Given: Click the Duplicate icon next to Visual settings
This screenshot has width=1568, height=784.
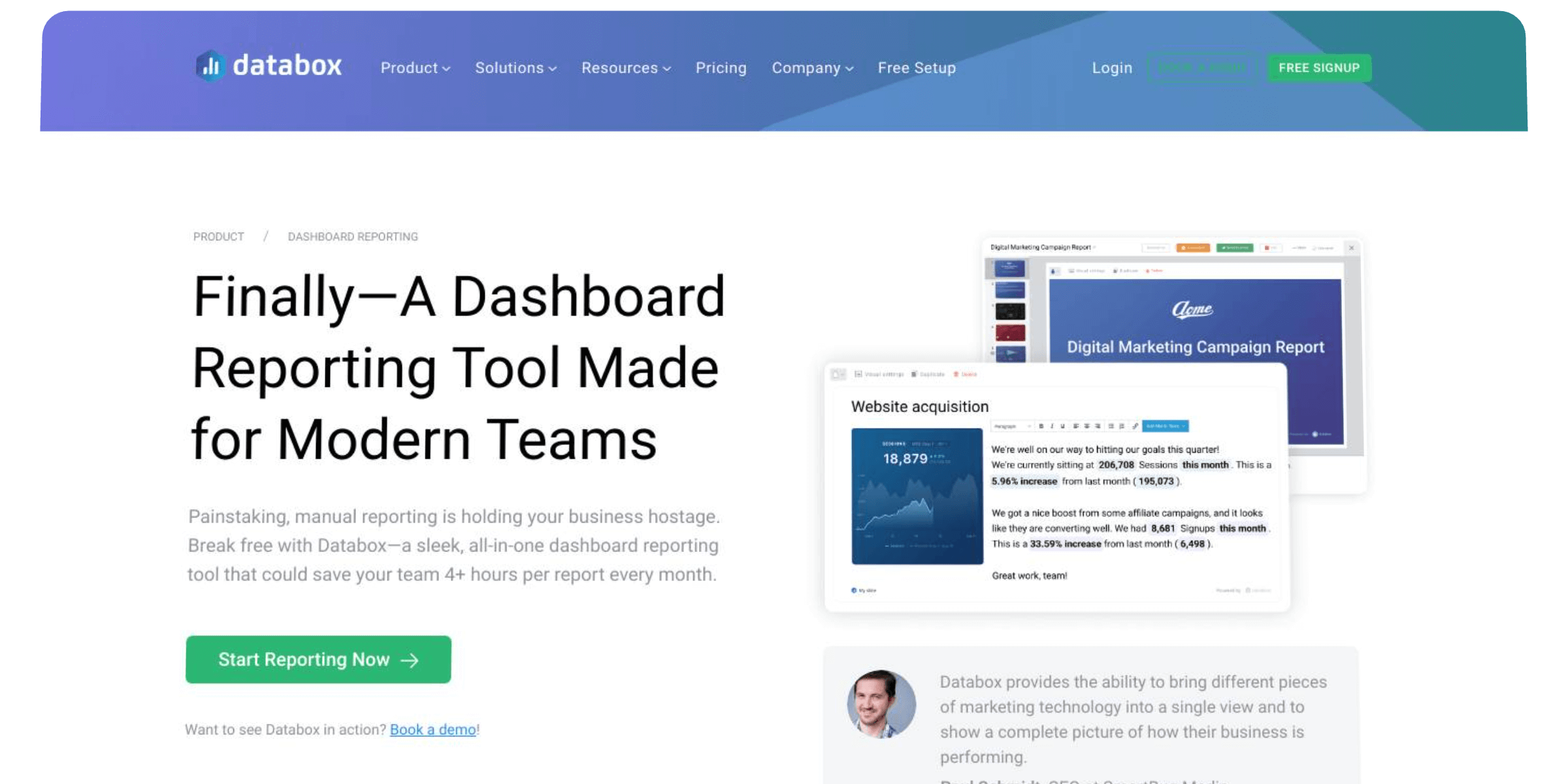Looking at the screenshot, I should (x=915, y=374).
